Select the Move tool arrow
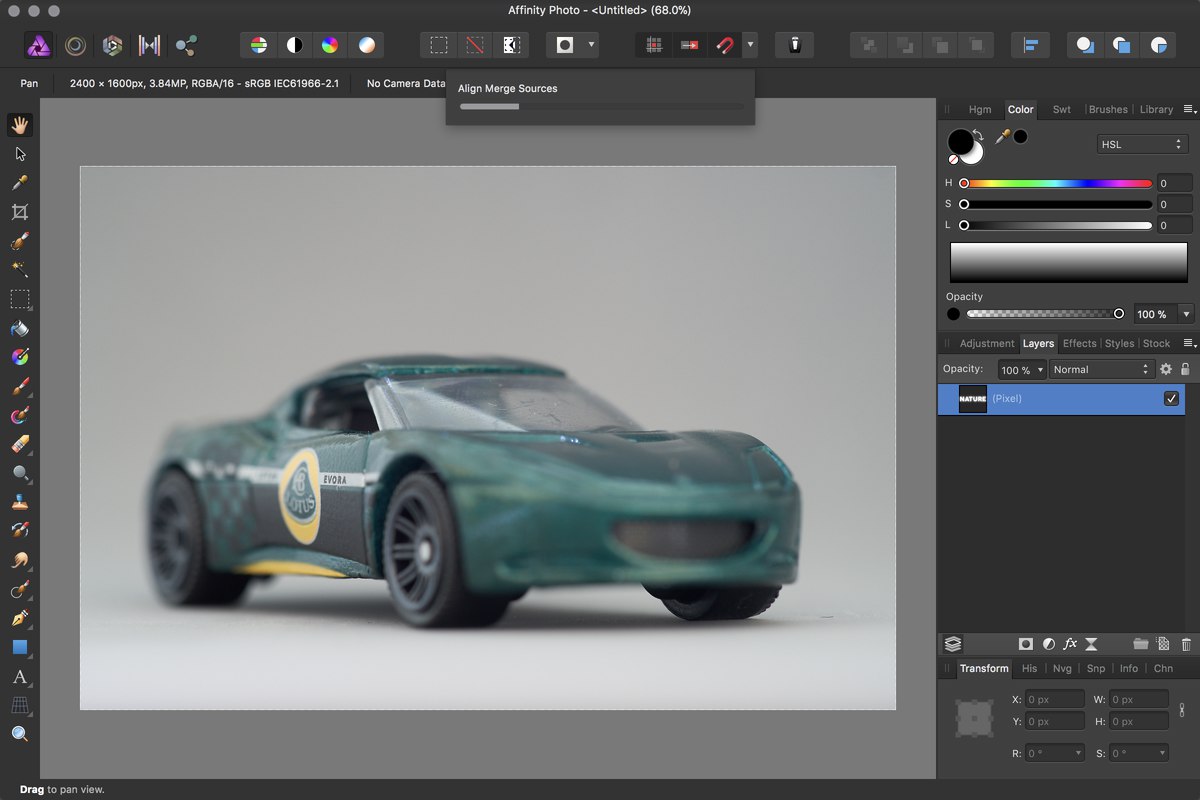This screenshot has width=1200, height=800. tap(20, 154)
